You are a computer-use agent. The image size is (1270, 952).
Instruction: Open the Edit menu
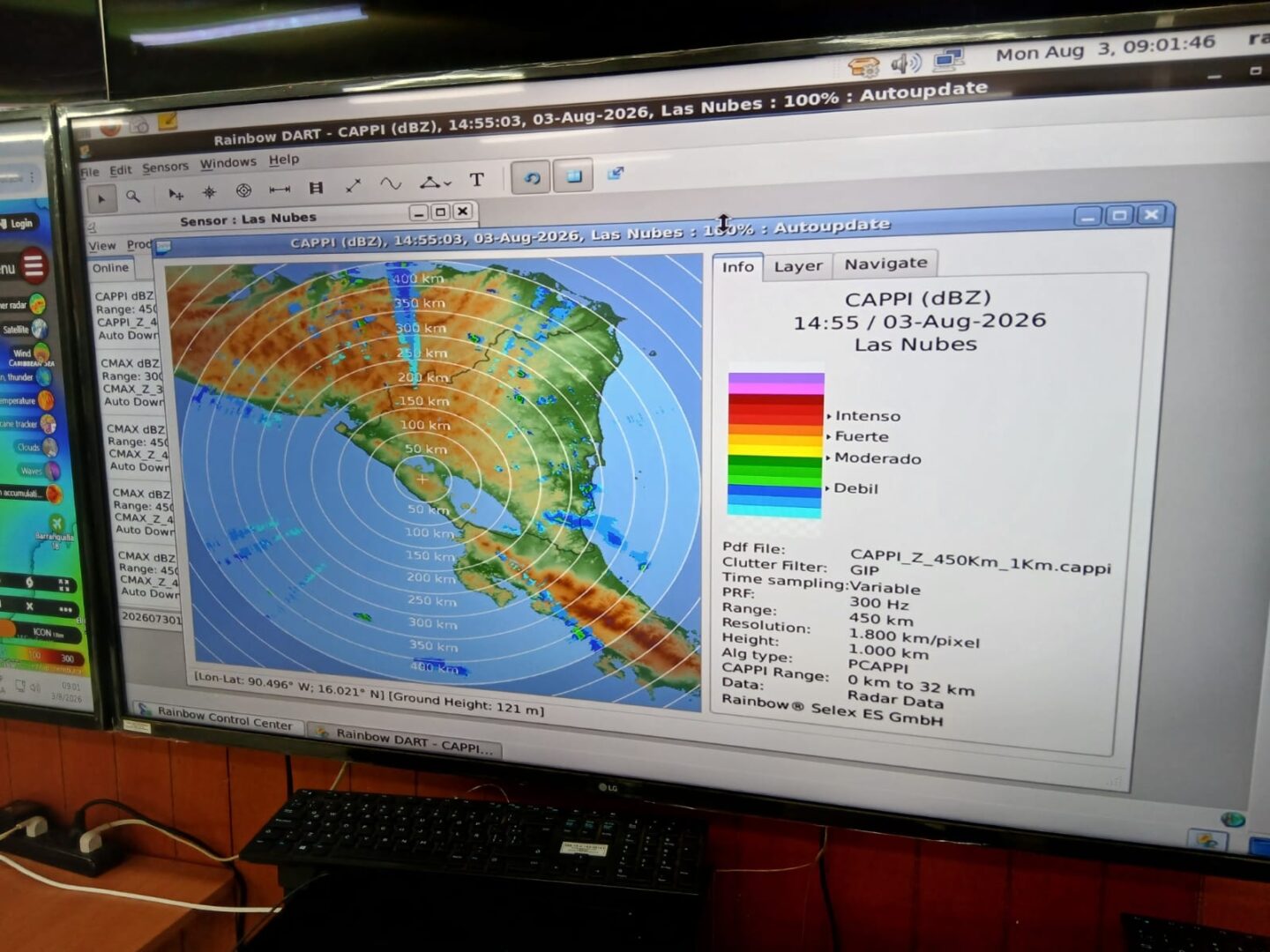120,169
